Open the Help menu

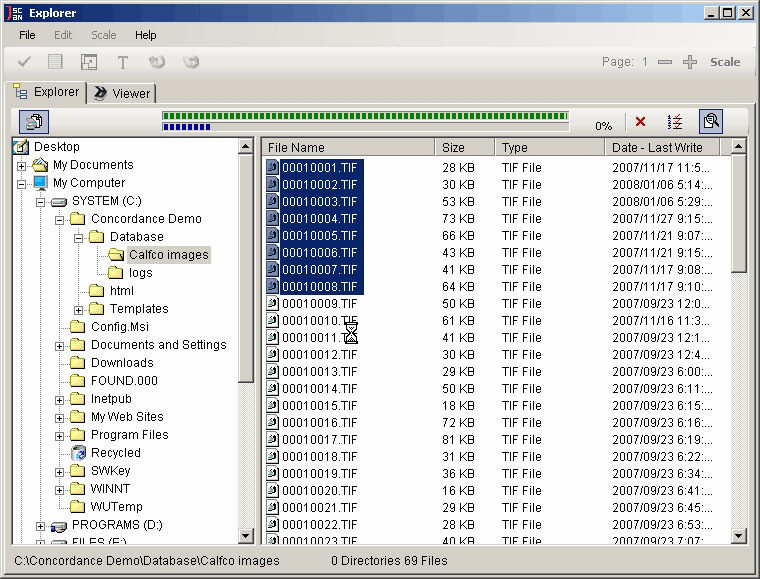pyautogui.click(x=145, y=35)
